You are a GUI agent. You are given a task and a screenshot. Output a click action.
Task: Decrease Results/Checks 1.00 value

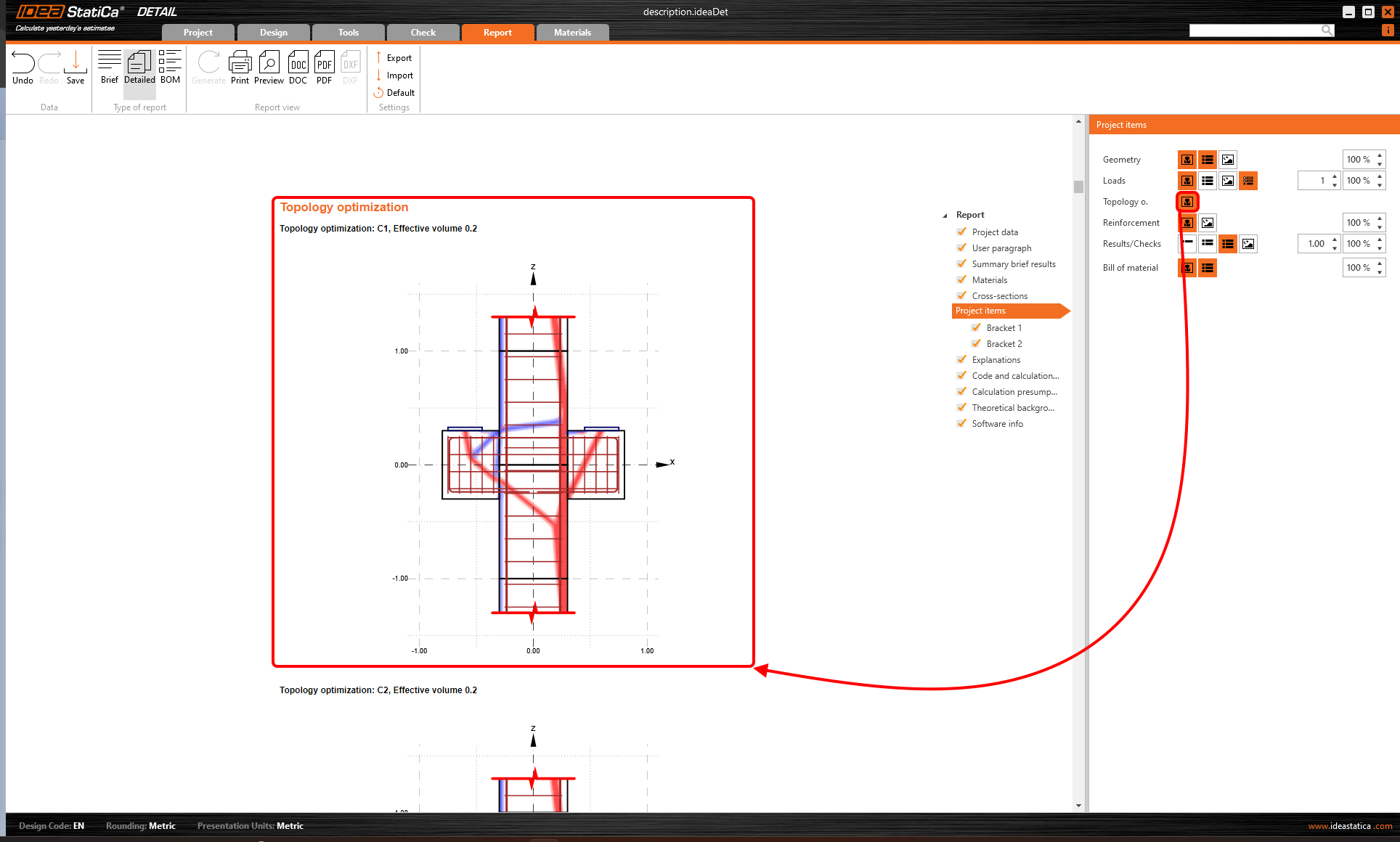click(x=1335, y=248)
